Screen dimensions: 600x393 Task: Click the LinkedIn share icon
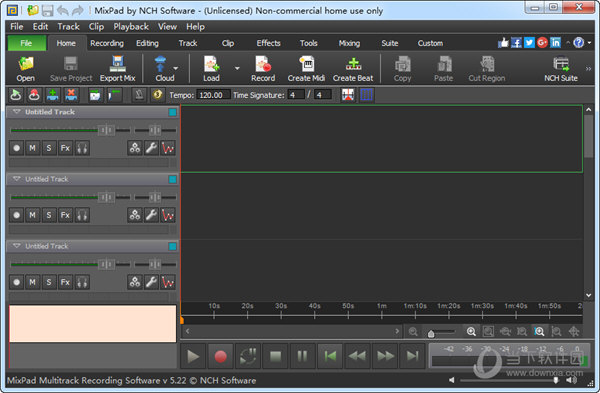point(555,42)
